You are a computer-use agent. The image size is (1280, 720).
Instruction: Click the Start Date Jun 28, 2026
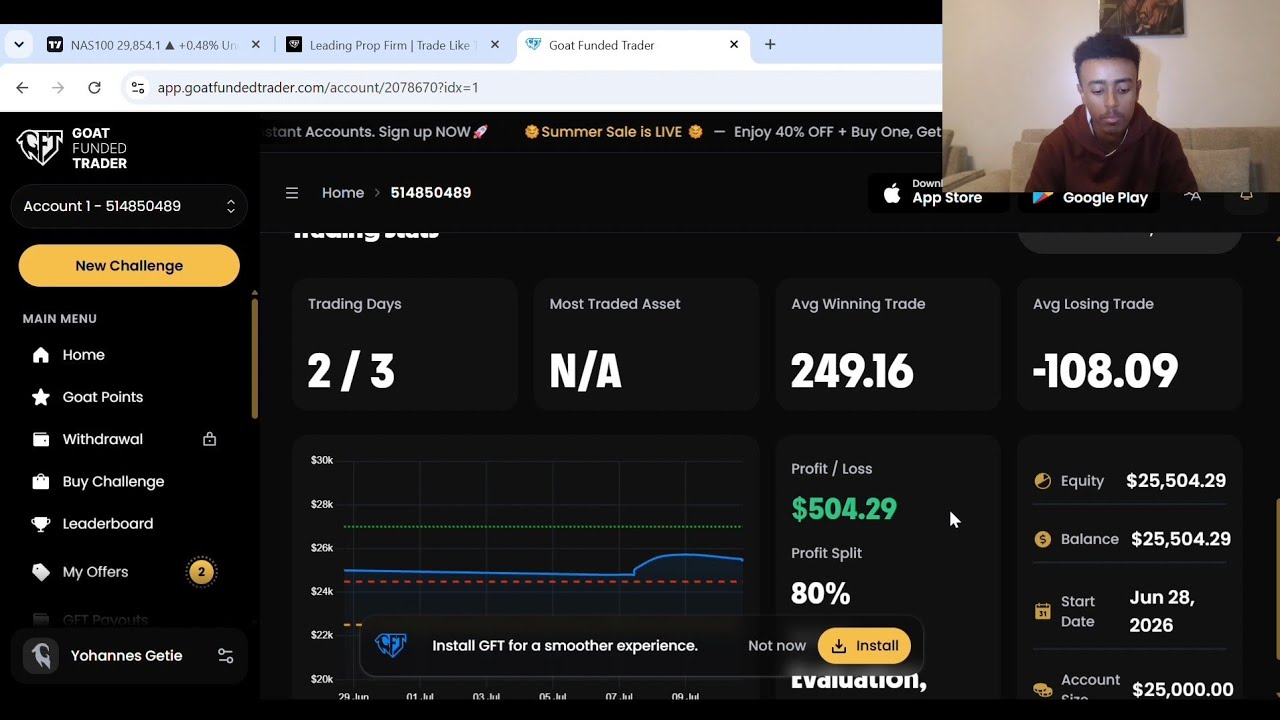(1162, 611)
